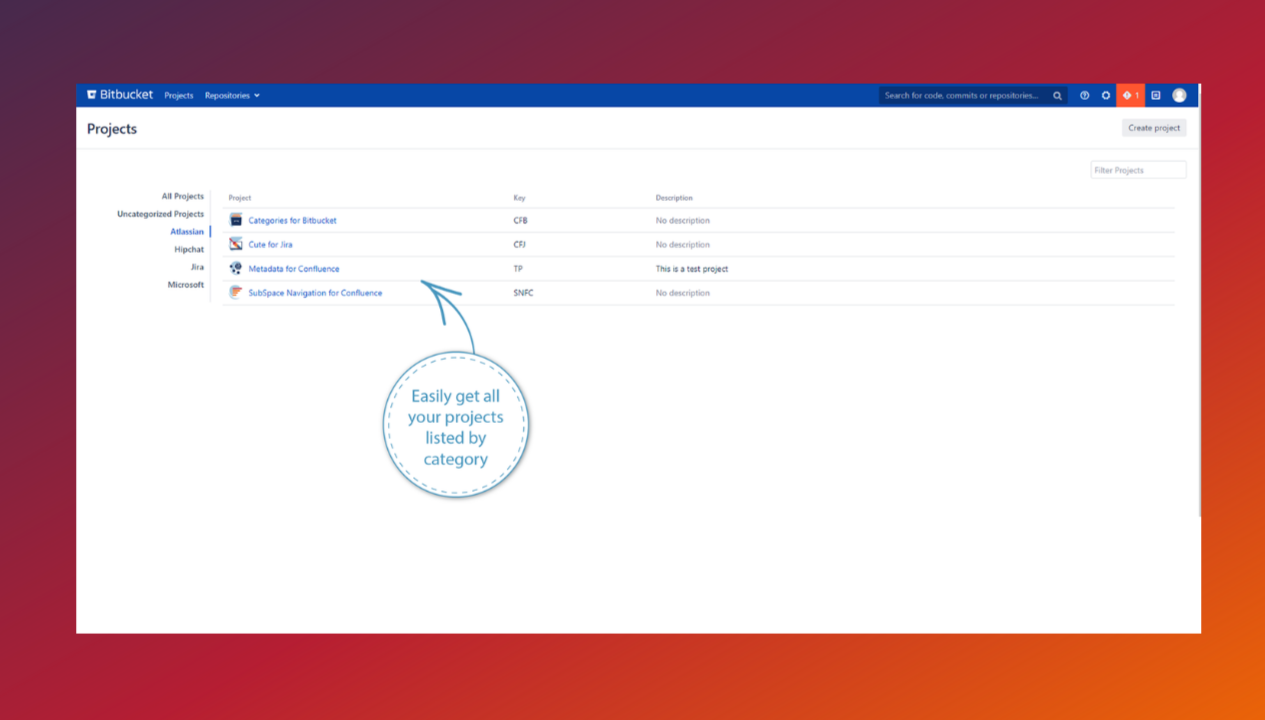The height and width of the screenshot is (720, 1265).
Task: Open your user avatar menu
Action: point(1179,95)
